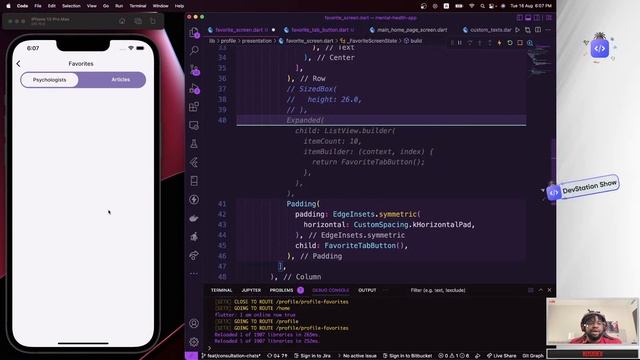The height and width of the screenshot is (360, 640).
Task: Split the editor to the right
Action: point(538,30)
